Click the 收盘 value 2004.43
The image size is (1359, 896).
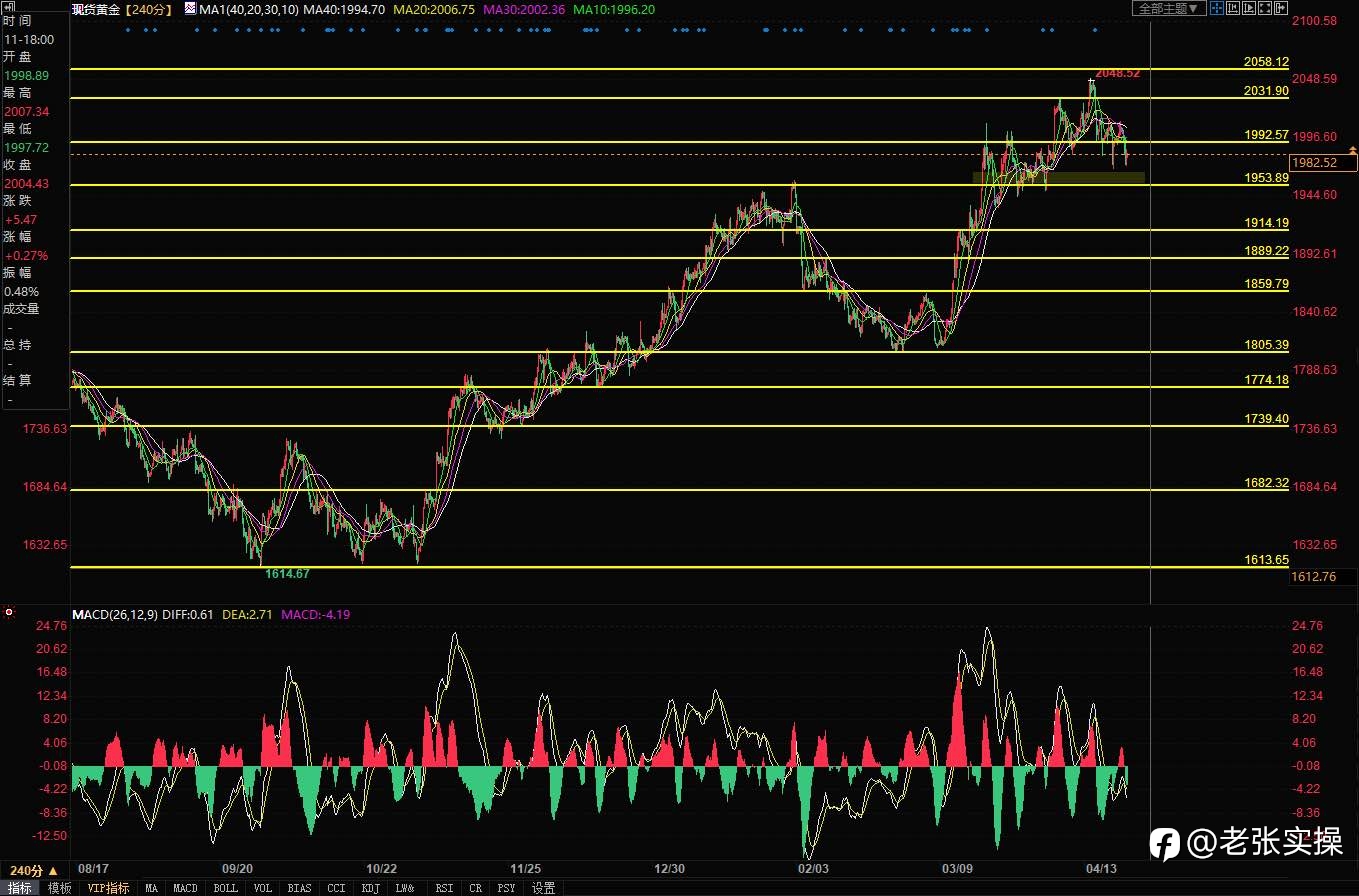[x=26, y=184]
